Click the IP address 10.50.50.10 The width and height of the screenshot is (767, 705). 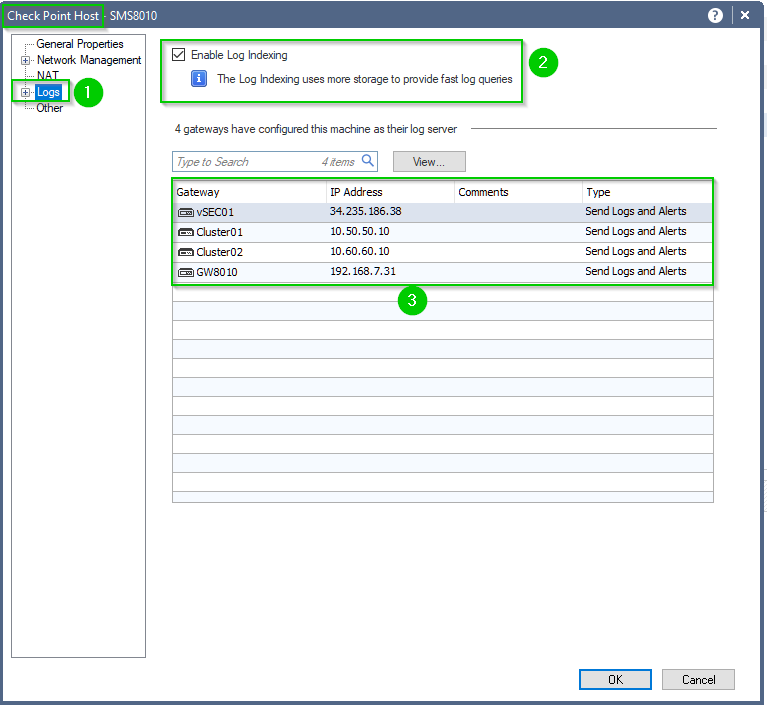[x=360, y=231]
